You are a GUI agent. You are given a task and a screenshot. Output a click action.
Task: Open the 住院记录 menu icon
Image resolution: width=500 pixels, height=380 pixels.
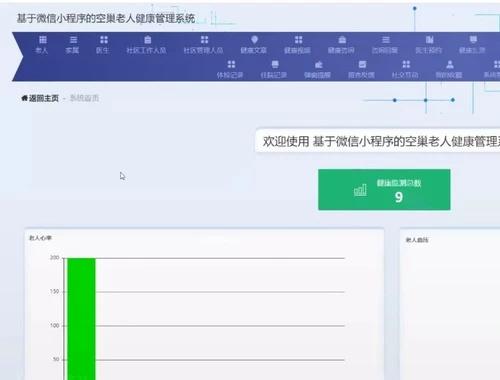(x=275, y=64)
